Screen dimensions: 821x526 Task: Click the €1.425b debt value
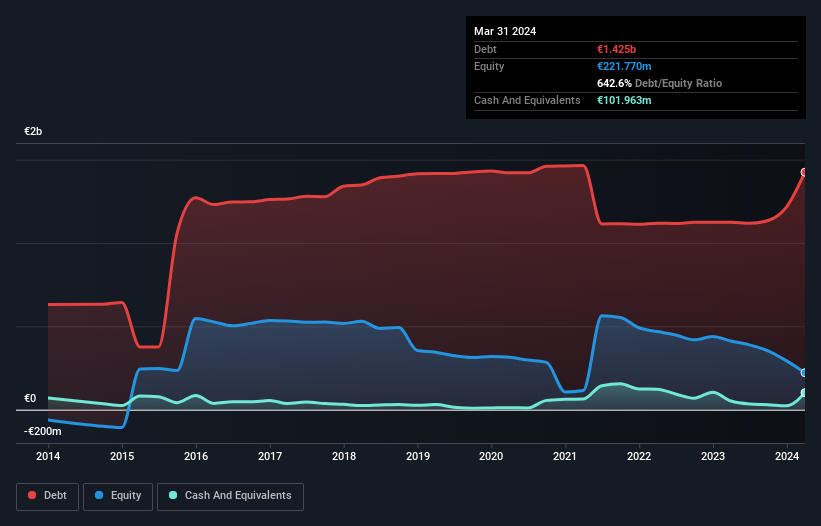coord(616,49)
